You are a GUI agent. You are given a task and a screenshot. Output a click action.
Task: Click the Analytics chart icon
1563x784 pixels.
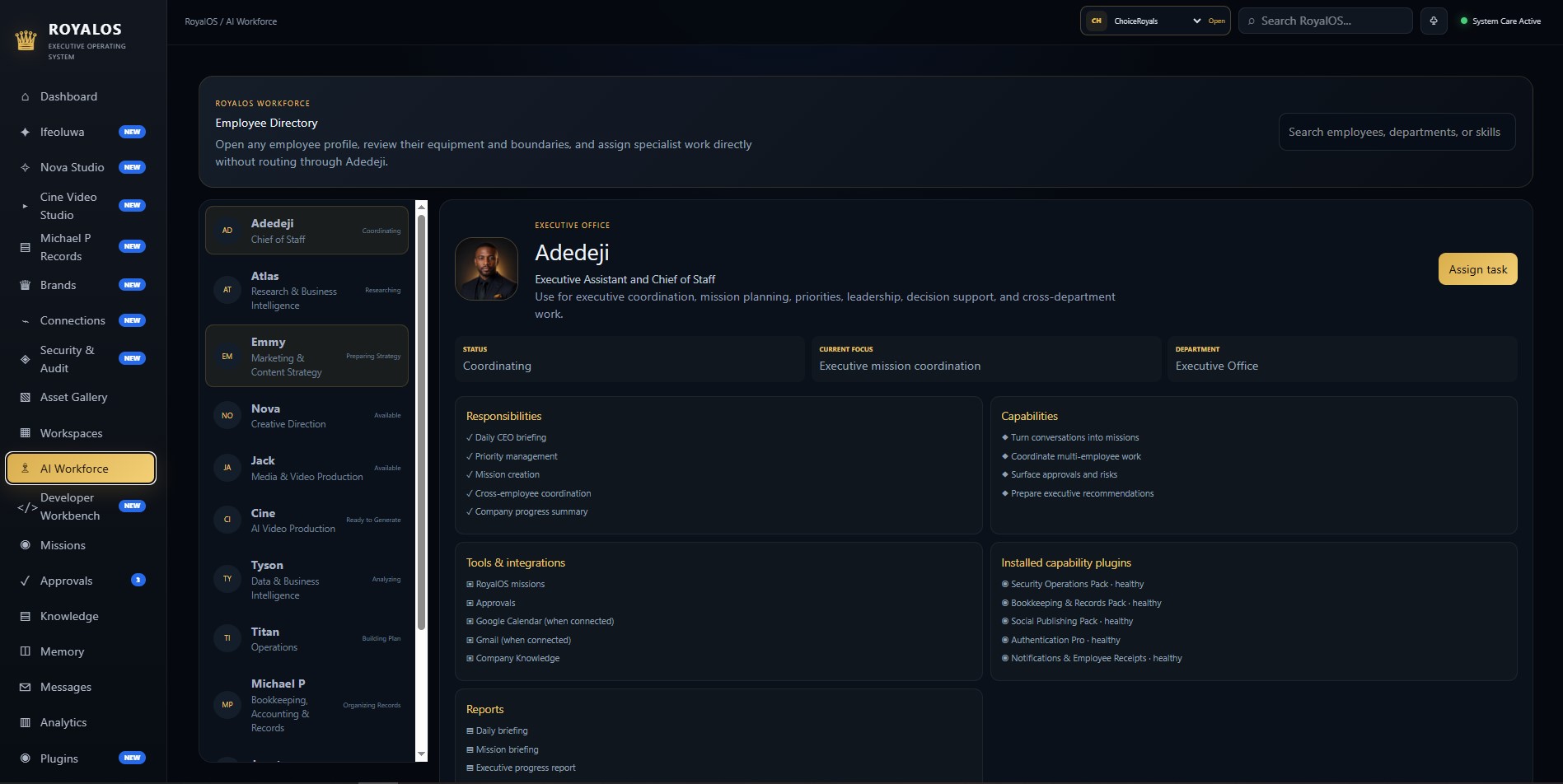pos(25,722)
